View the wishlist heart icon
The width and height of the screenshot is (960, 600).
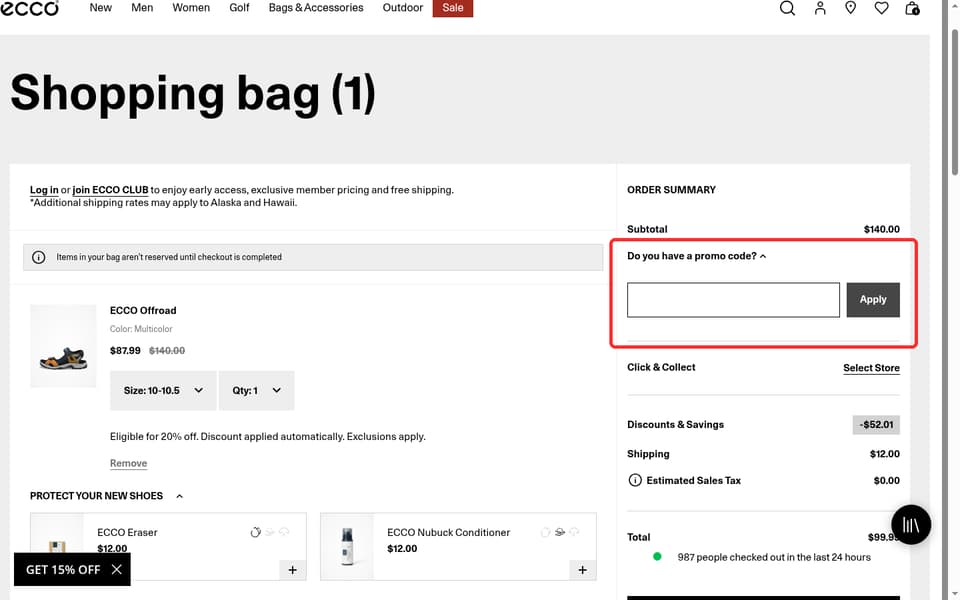click(x=881, y=8)
